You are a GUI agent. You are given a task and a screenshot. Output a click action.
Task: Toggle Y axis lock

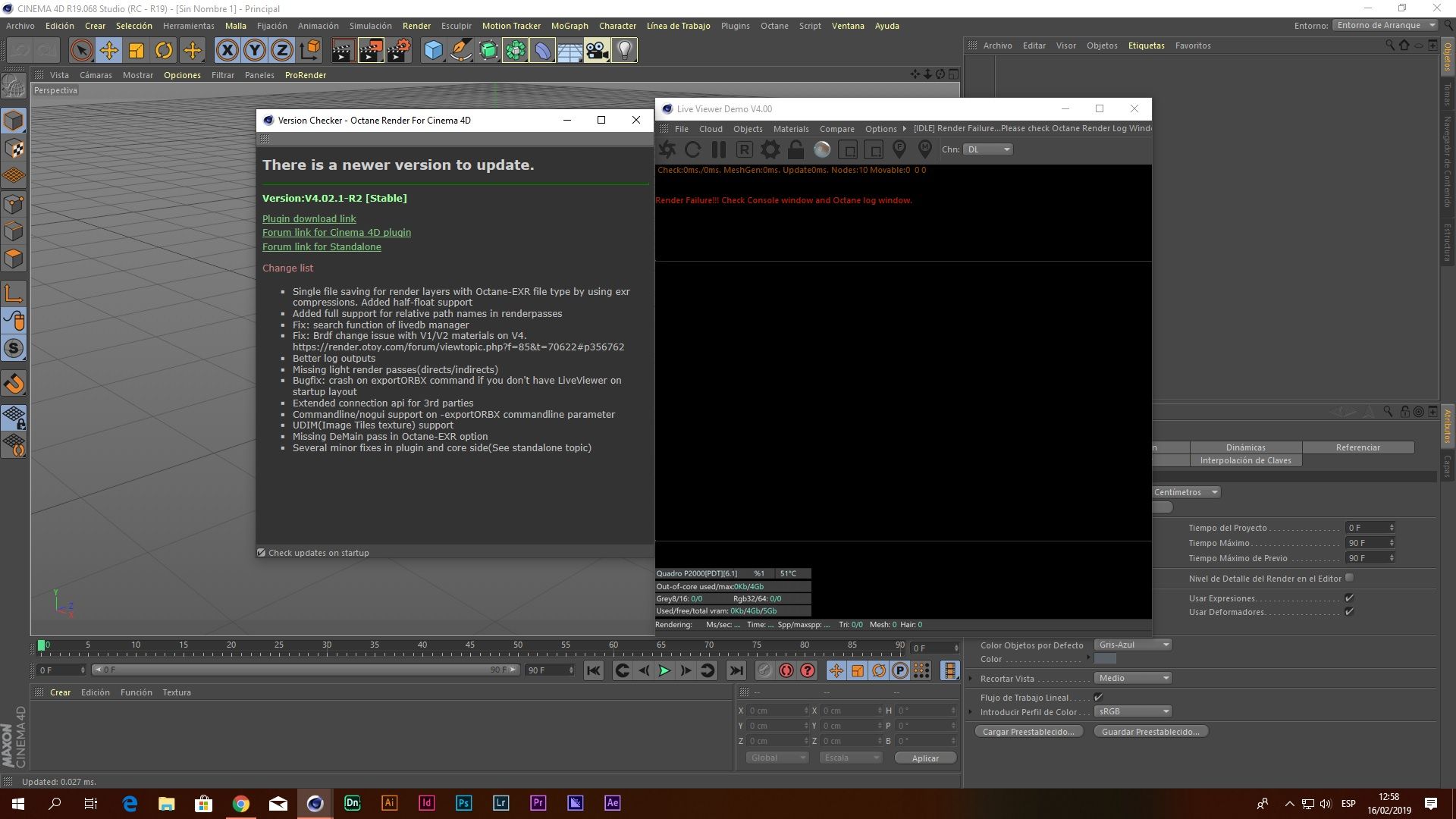[254, 51]
